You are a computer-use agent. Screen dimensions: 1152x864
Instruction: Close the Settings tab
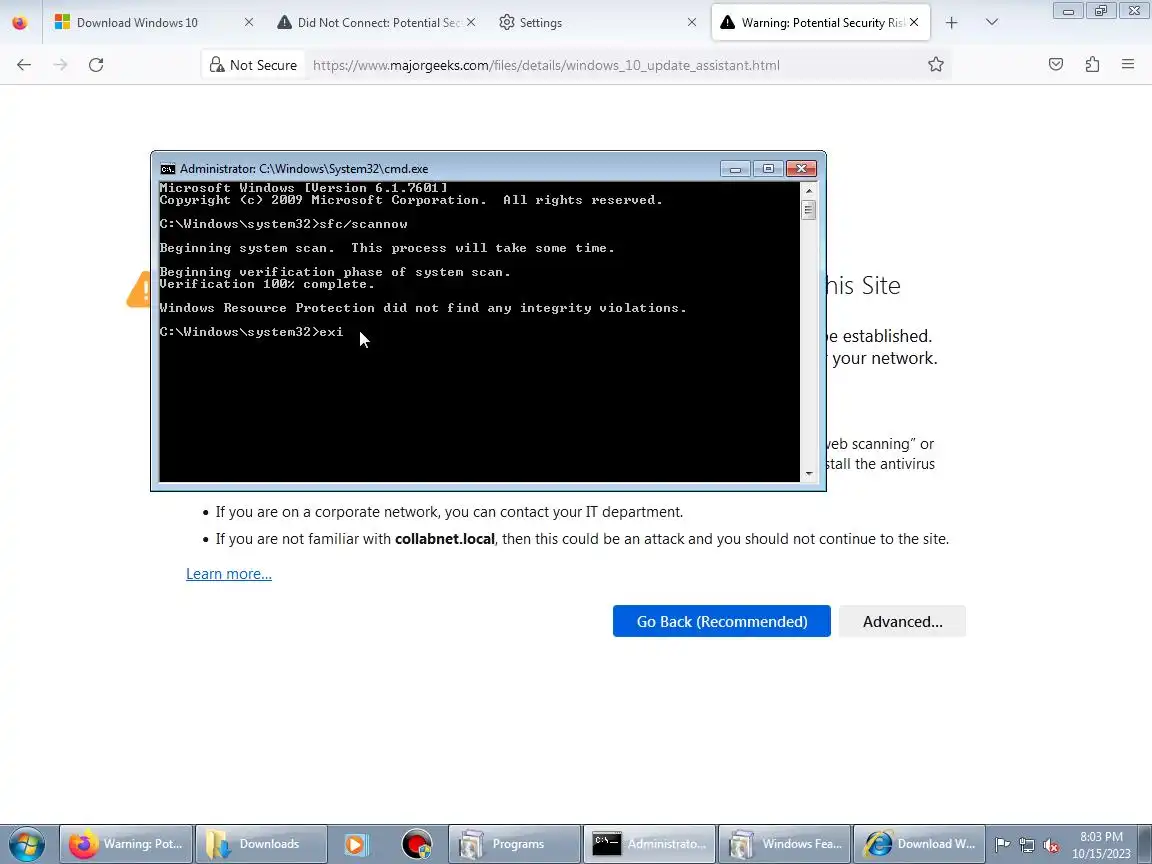tap(692, 23)
